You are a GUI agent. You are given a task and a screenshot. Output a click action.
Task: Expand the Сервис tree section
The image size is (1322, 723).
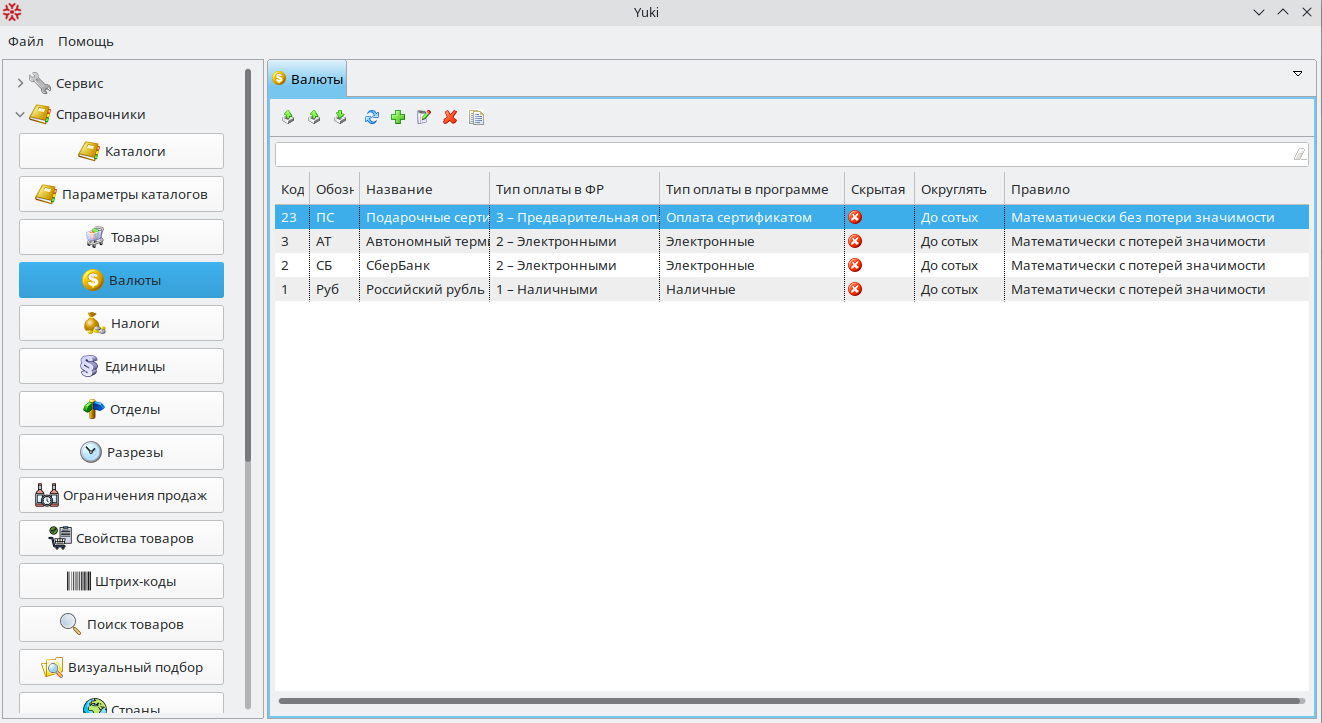(x=20, y=84)
